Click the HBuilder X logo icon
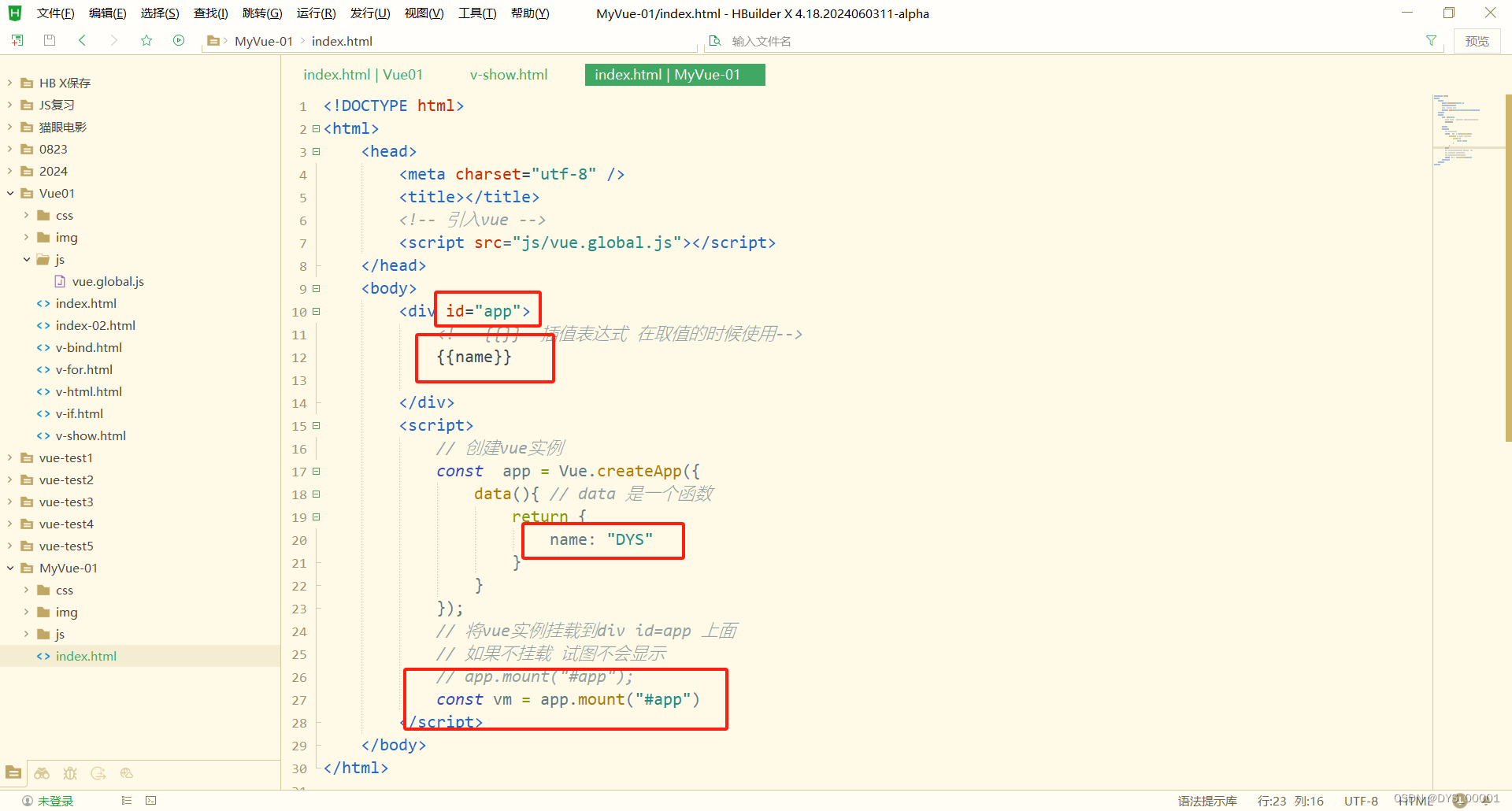 [15, 13]
